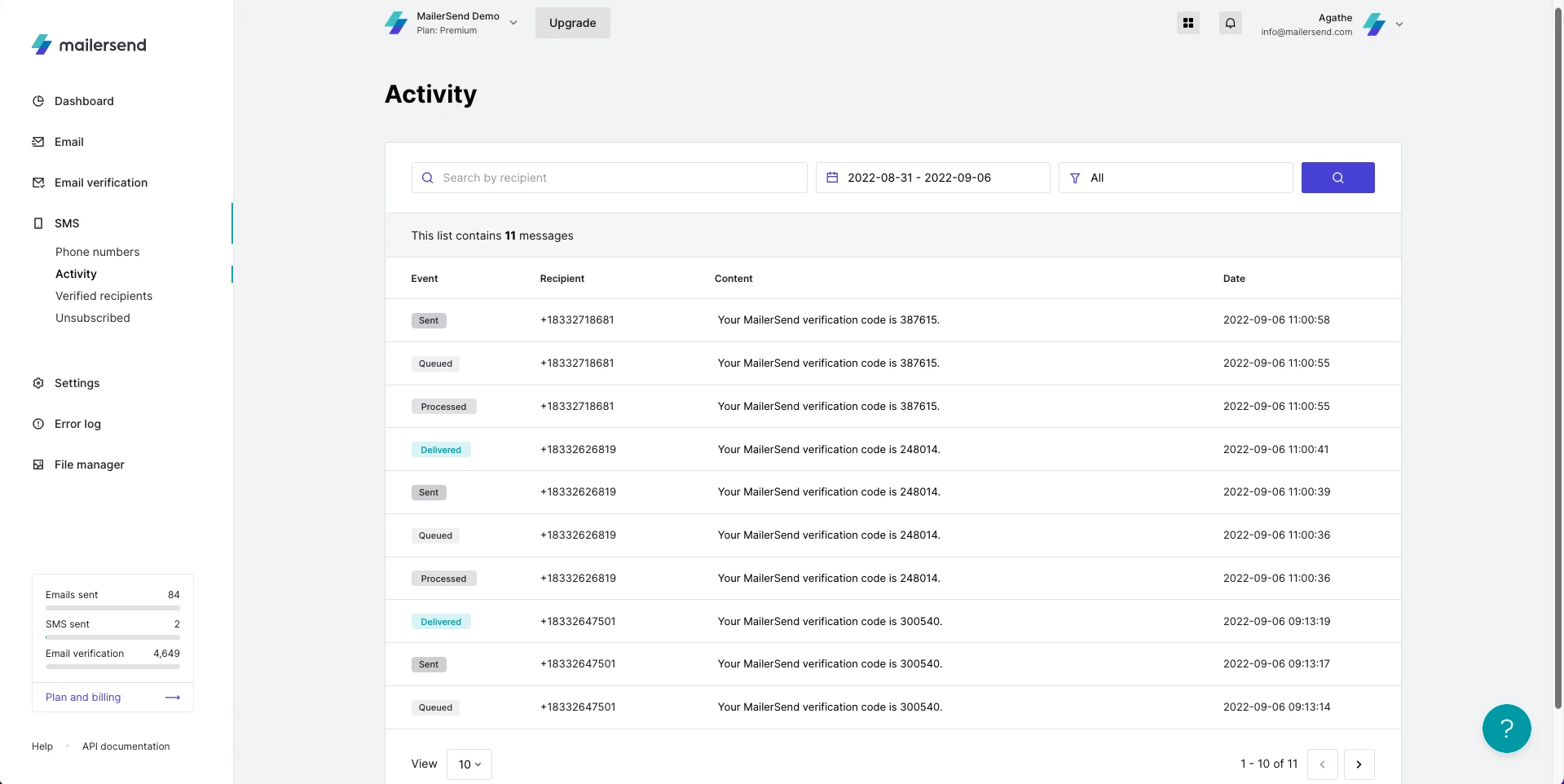Click the Emails sent usage bar

112,608
